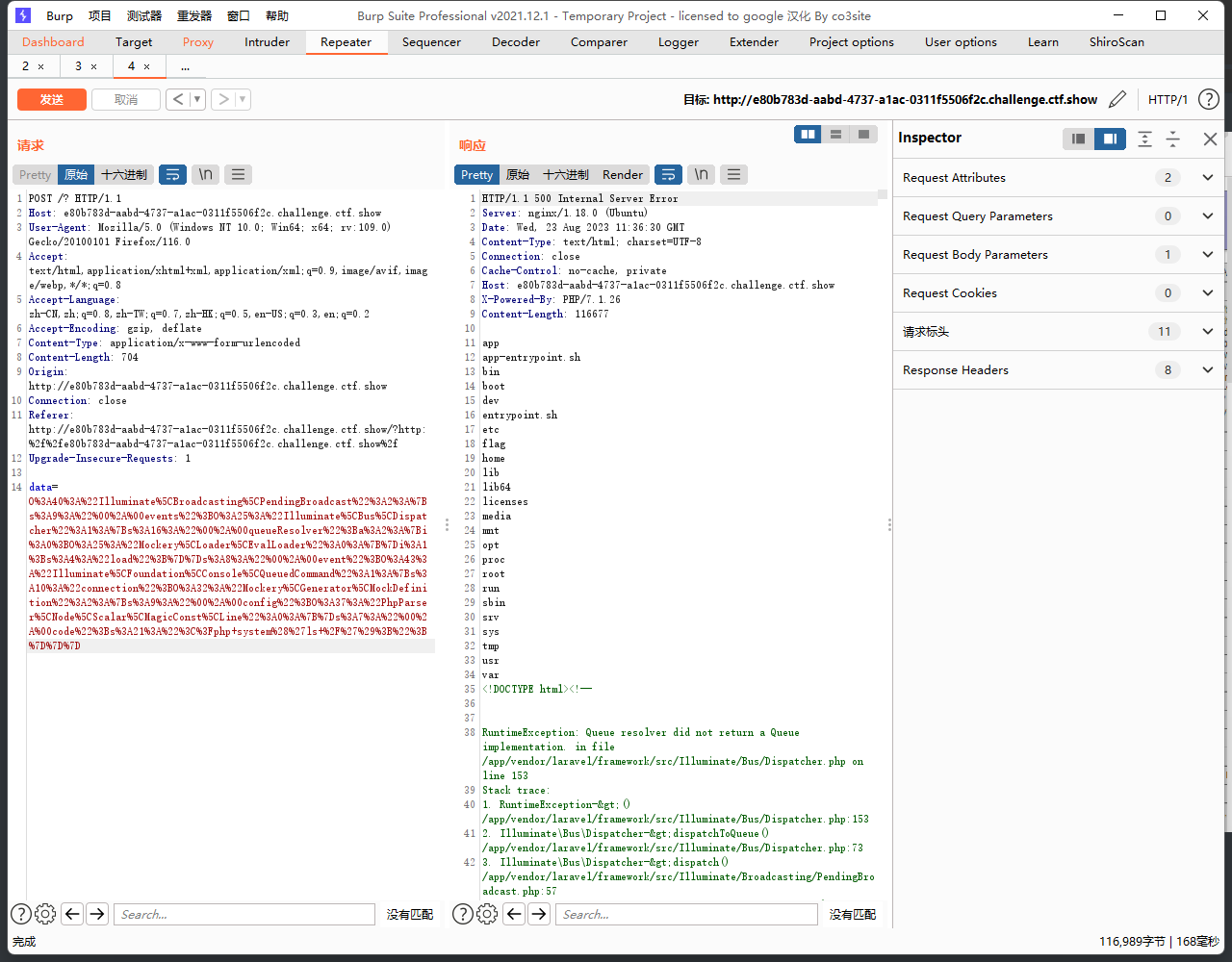Open the ShiroScan tab
The height and width of the screenshot is (962, 1232).
[1116, 42]
